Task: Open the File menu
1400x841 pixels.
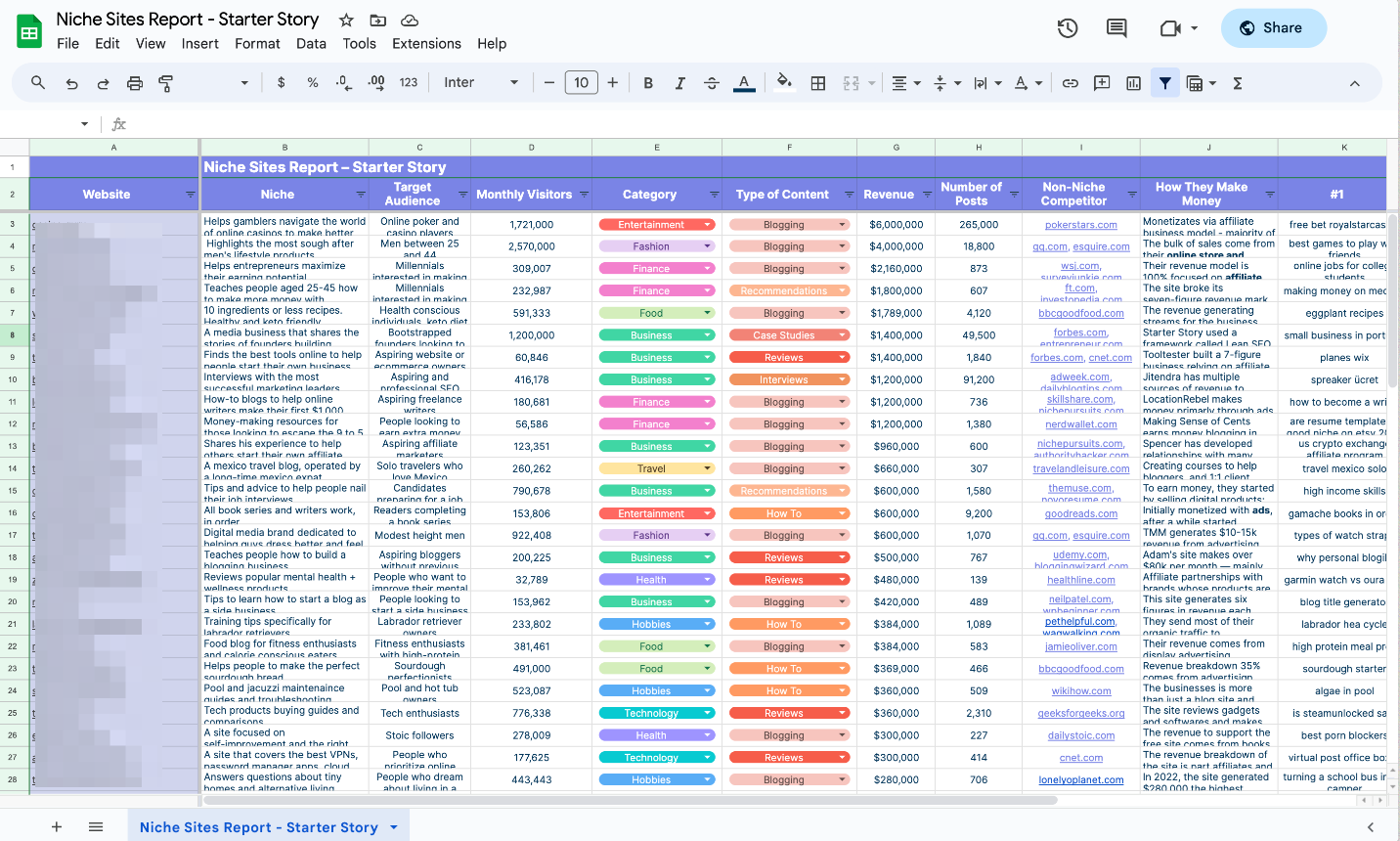Action: tap(67, 44)
